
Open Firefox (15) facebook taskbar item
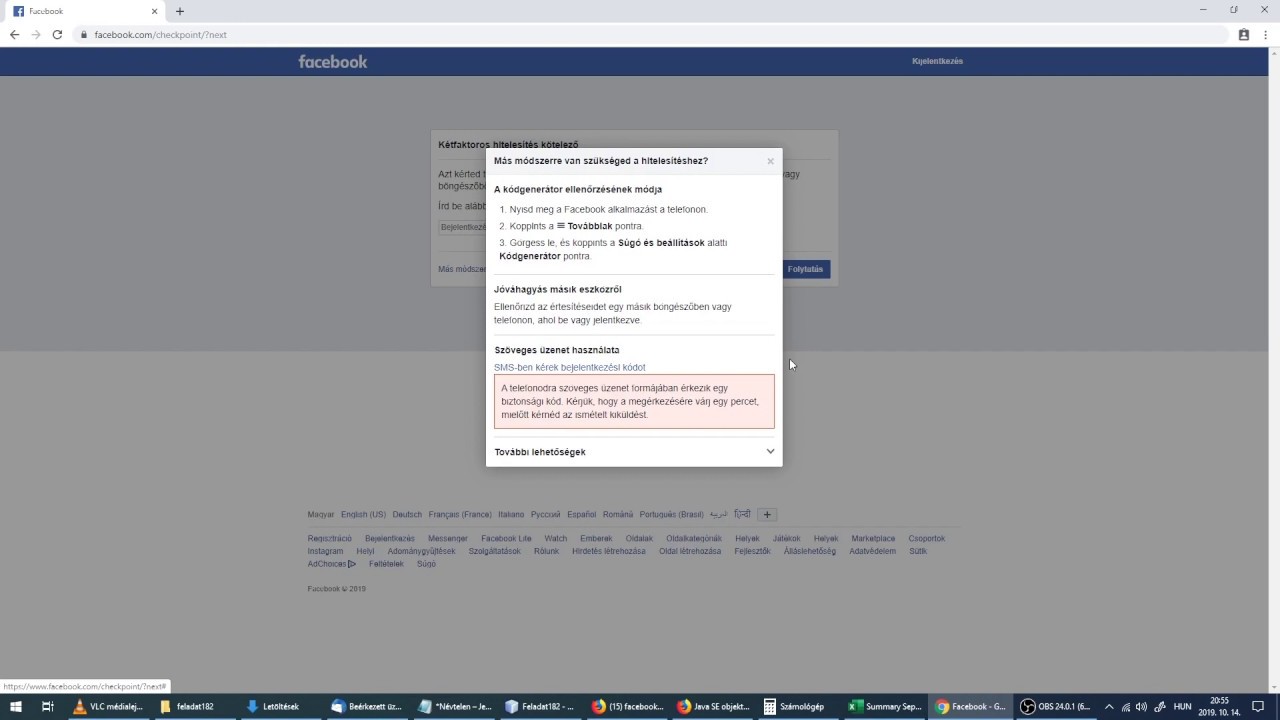click(627, 706)
